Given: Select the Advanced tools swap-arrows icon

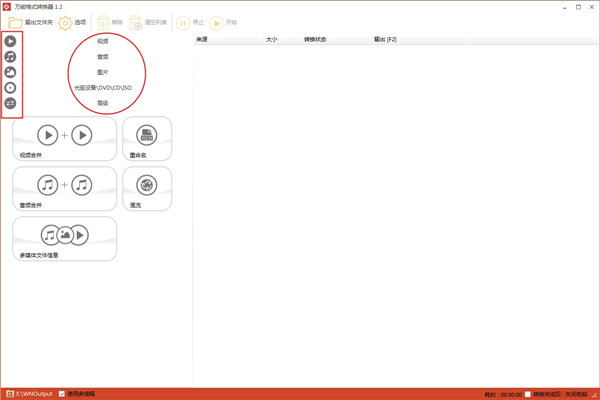Looking at the screenshot, I should 10,103.
